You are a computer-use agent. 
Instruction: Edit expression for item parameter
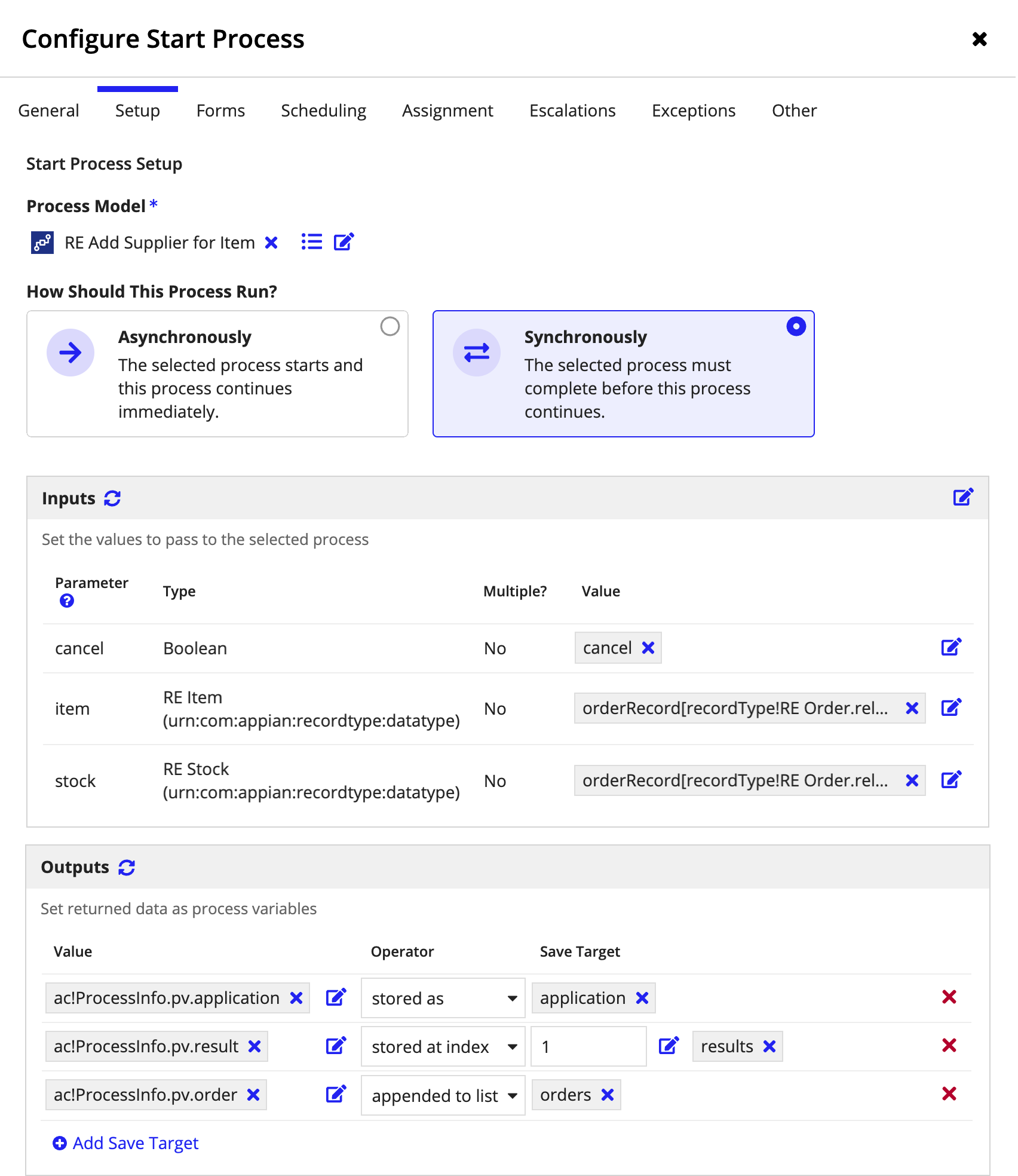(951, 708)
